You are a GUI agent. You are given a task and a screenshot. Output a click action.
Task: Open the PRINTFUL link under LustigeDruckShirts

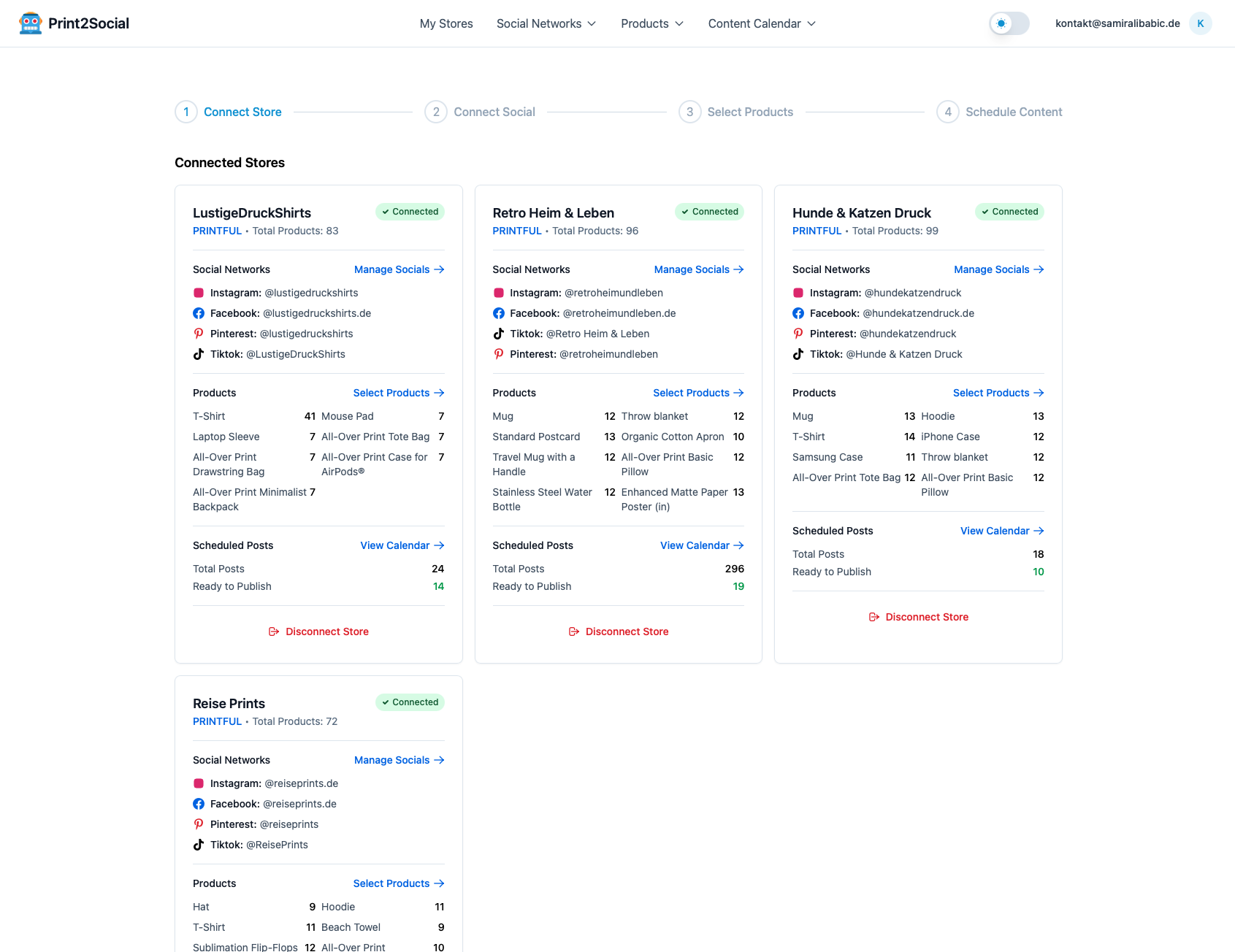click(217, 231)
